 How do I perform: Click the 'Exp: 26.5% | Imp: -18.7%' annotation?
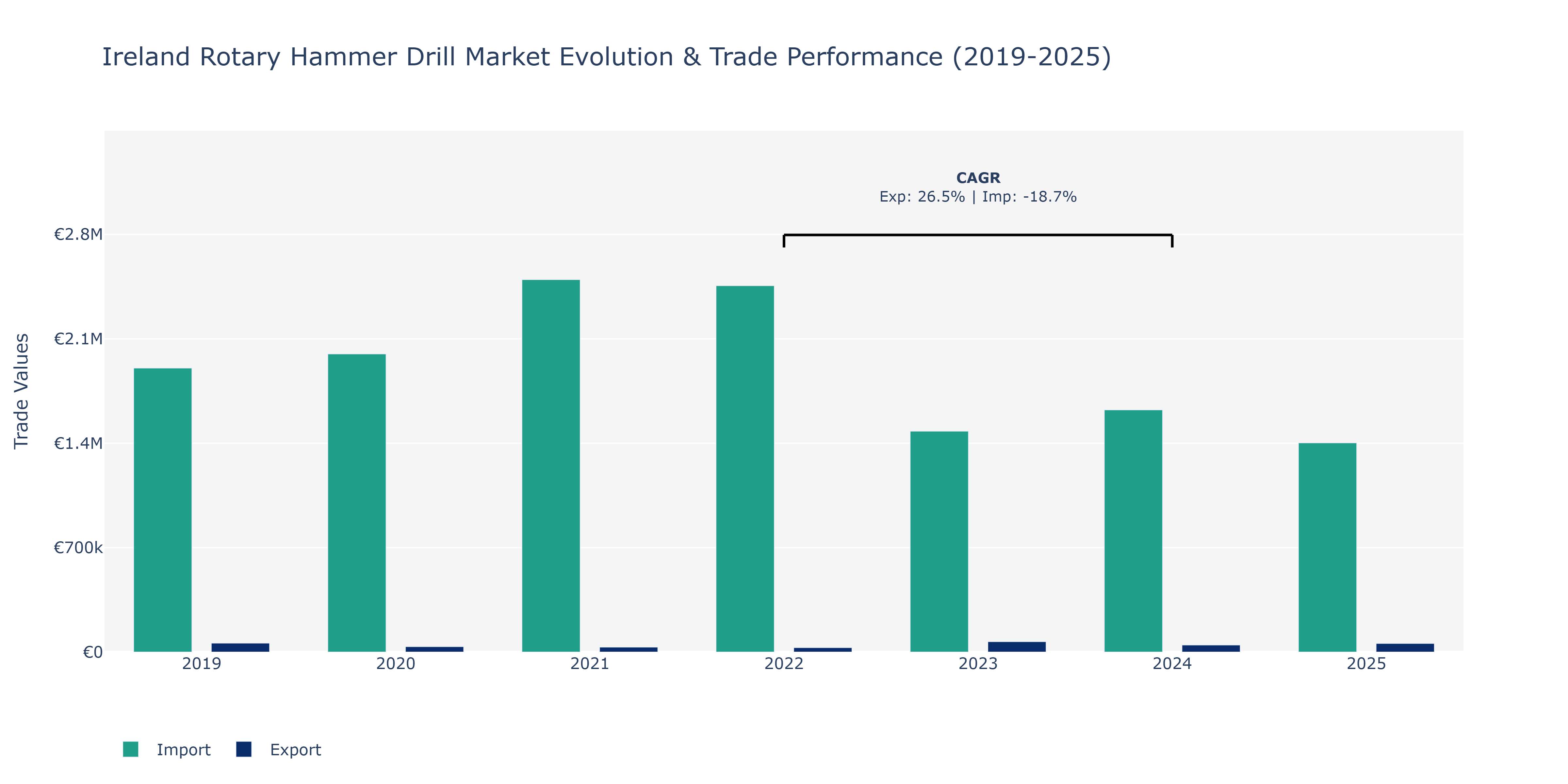pos(978,197)
